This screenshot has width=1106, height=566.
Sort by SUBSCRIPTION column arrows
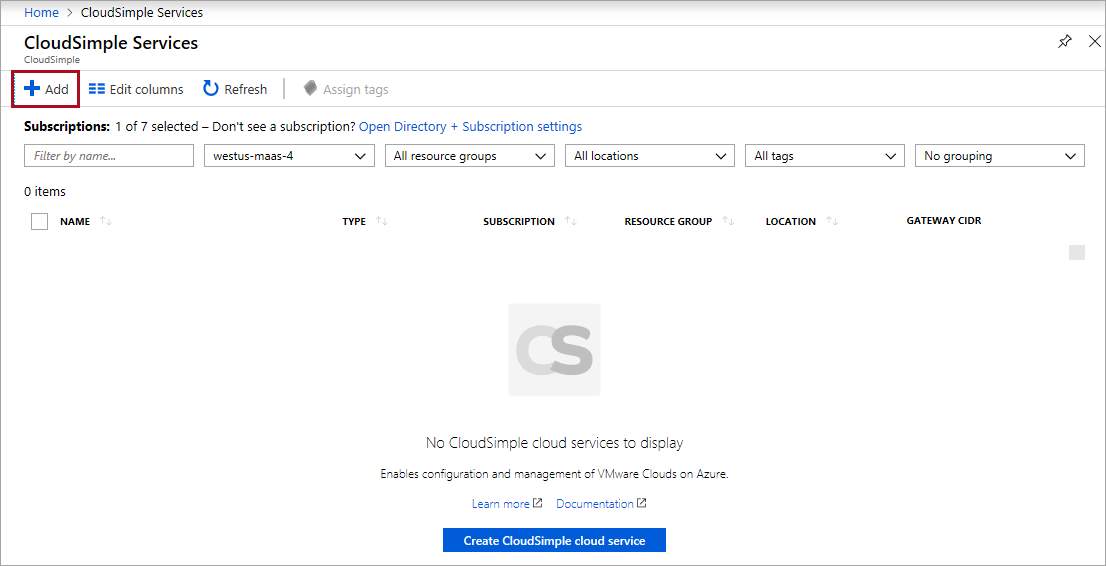point(571,222)
